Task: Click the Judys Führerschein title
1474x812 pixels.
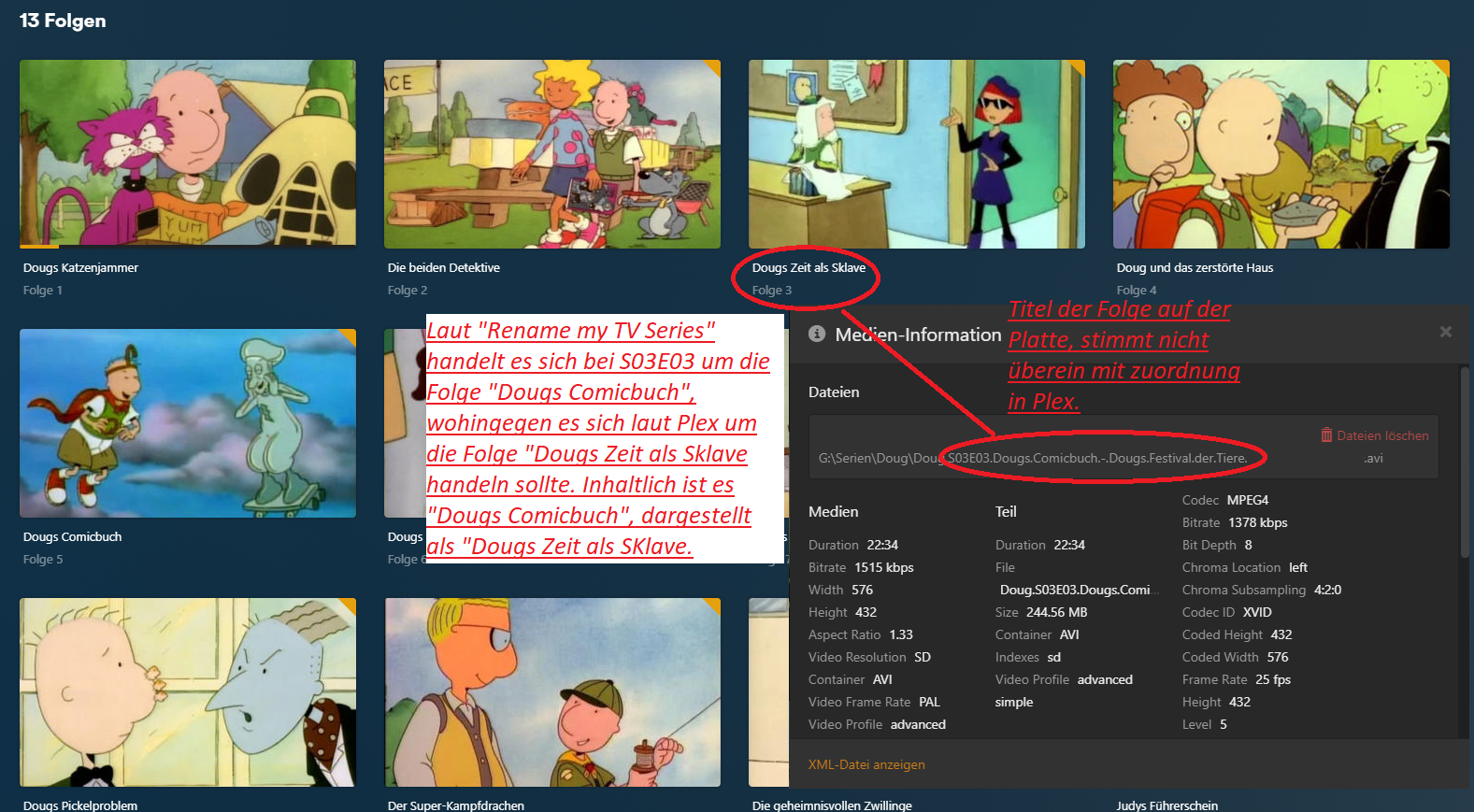Action: click(x=1167, y=805)
